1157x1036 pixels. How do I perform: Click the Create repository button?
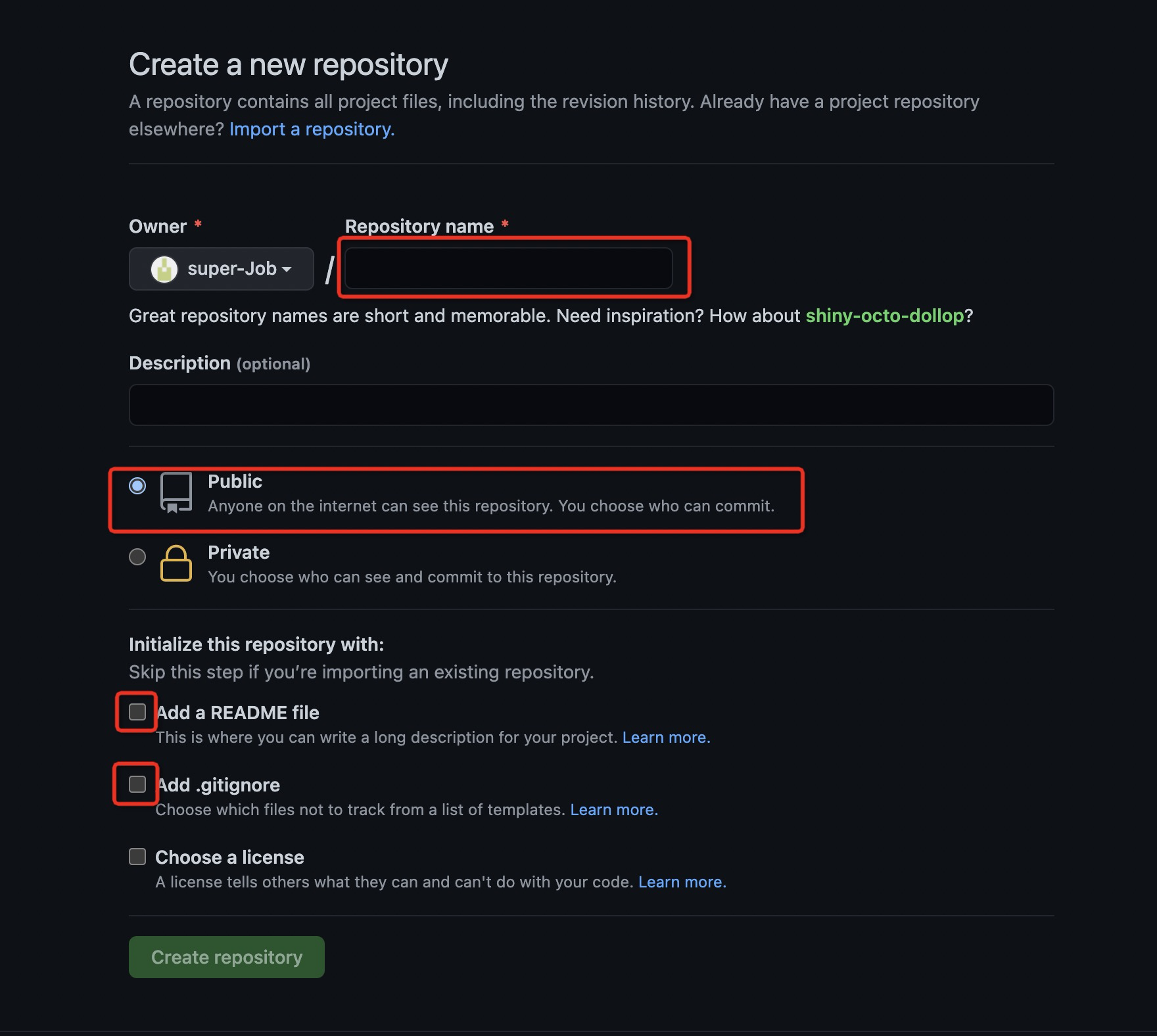pos(227,957)
